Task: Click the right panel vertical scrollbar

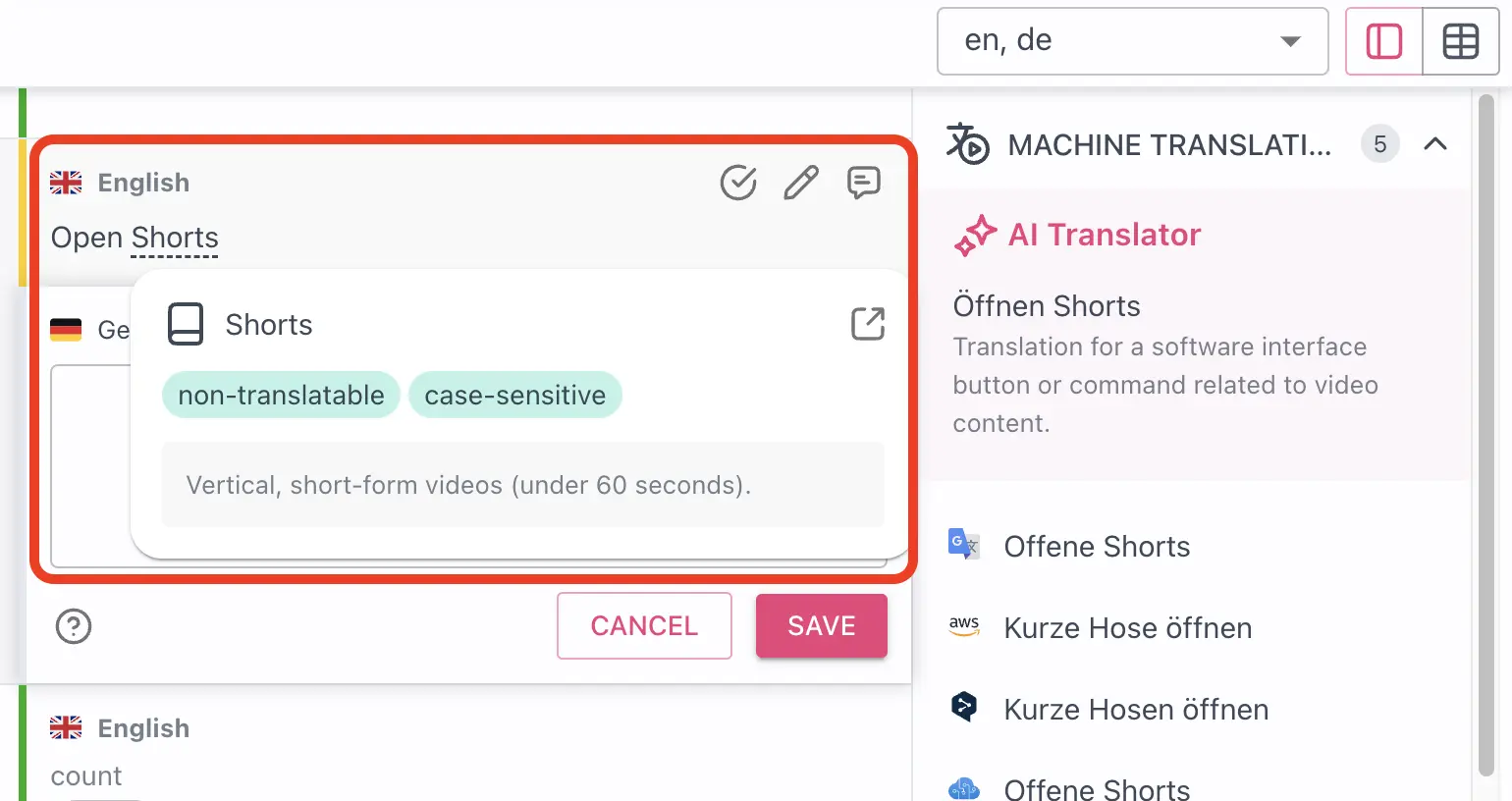Action: [1486, 432]
